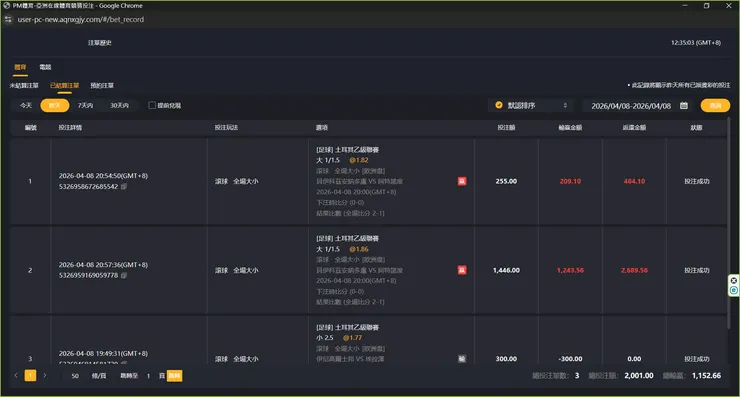
Task: Open the 2026/04/08-2026/04/08 date range field
Action: coord(637,106)
